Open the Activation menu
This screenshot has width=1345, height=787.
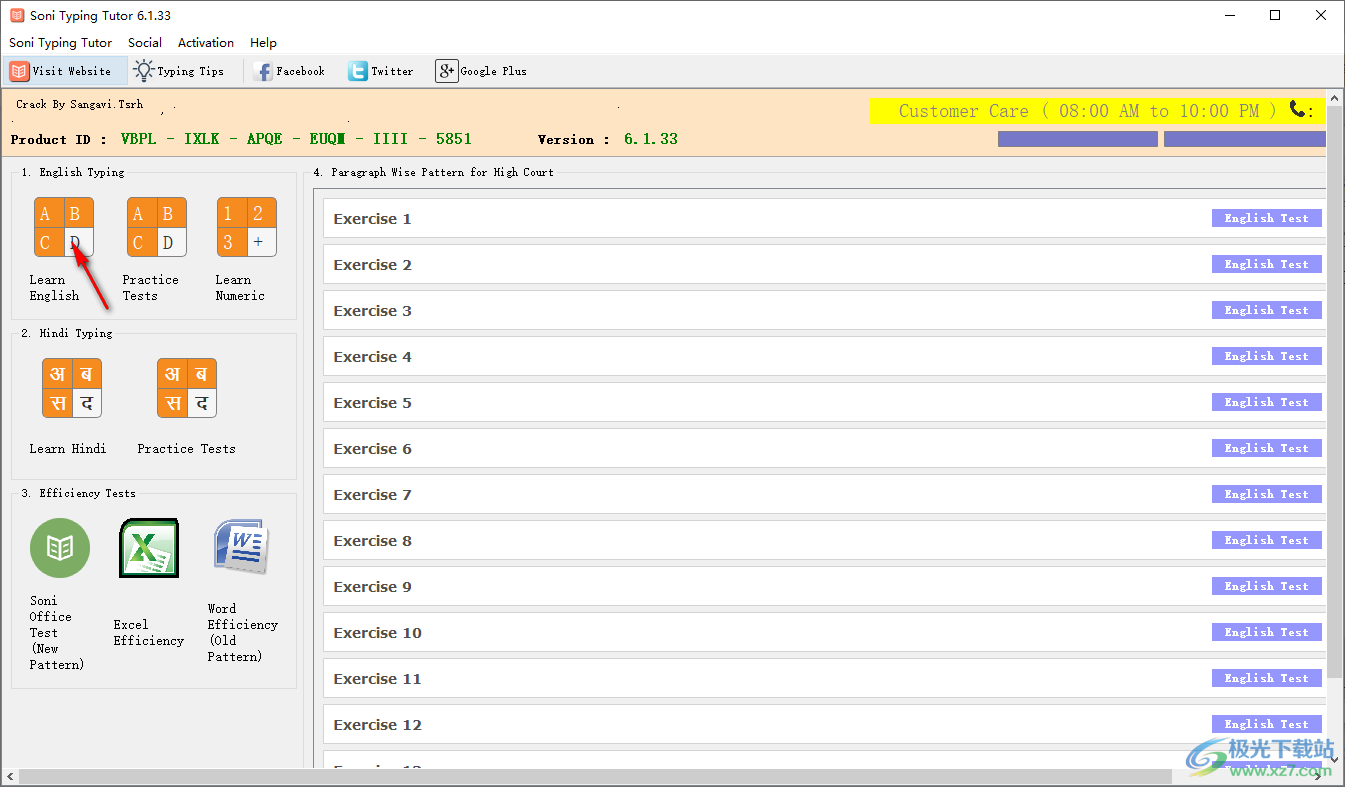(x=205, y=43)
